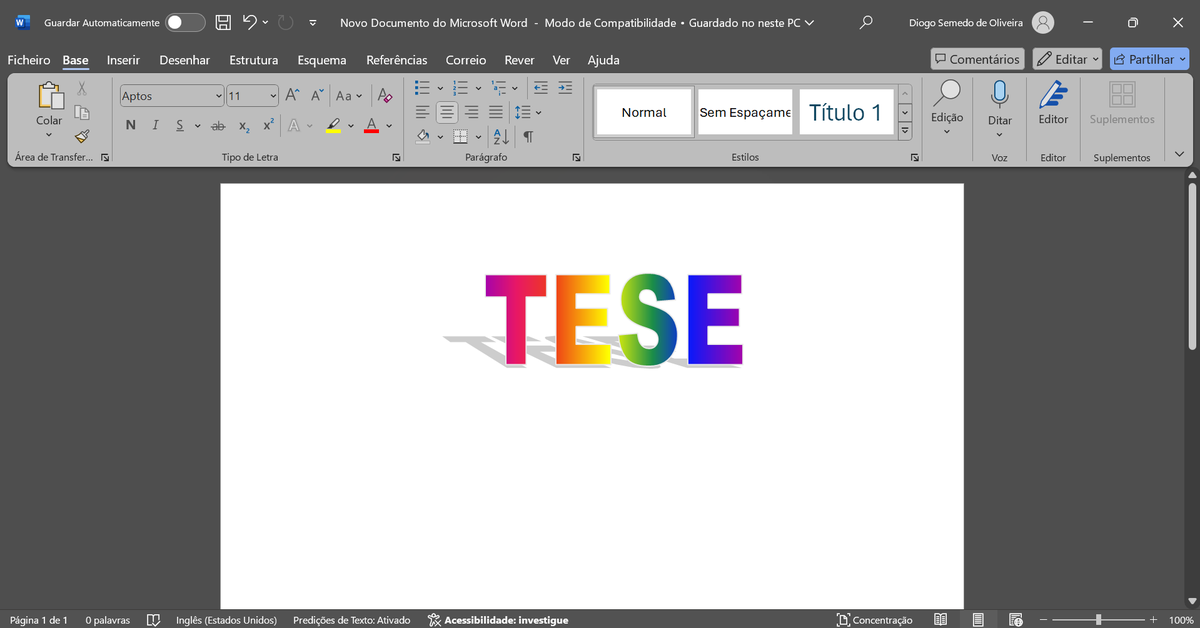This screenshot has width=1200, height=628.
Task: Open the Rever ribbon tab
Action: click(x=519, y=60)
